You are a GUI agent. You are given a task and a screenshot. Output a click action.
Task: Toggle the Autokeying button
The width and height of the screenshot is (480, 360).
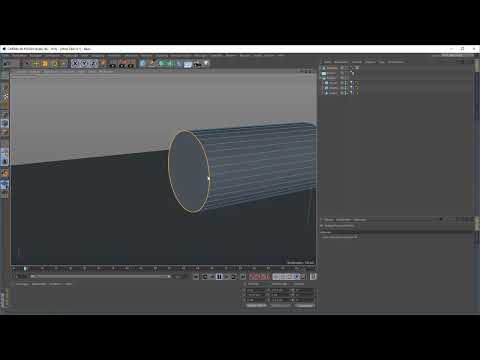coord(260,276)
